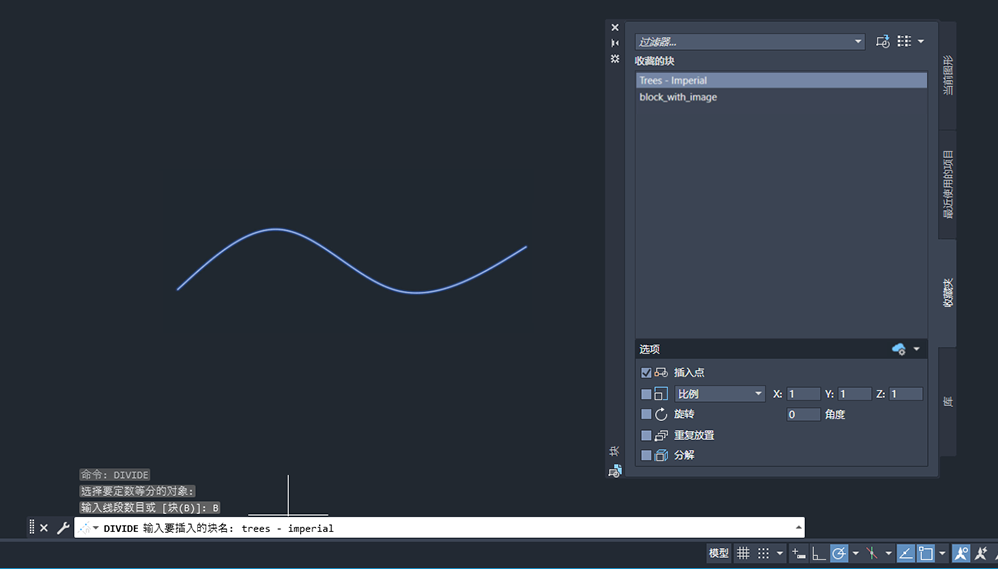The height and width of the screenshot is (569, 998).
Task: Open isometric drafting plane dropdown arrow
Action: coord(889,553)
